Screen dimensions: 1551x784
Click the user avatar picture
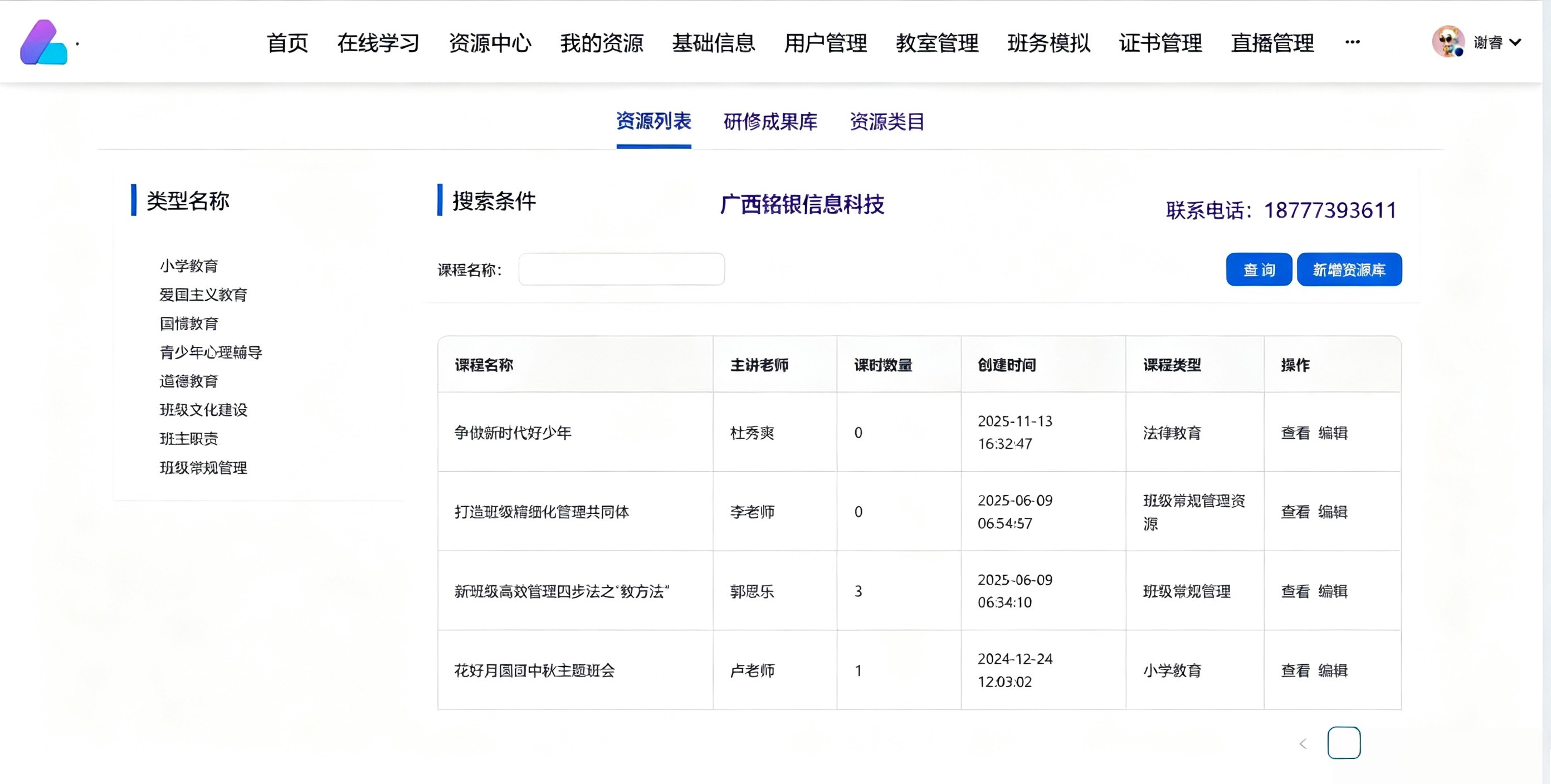point(1448,42)
